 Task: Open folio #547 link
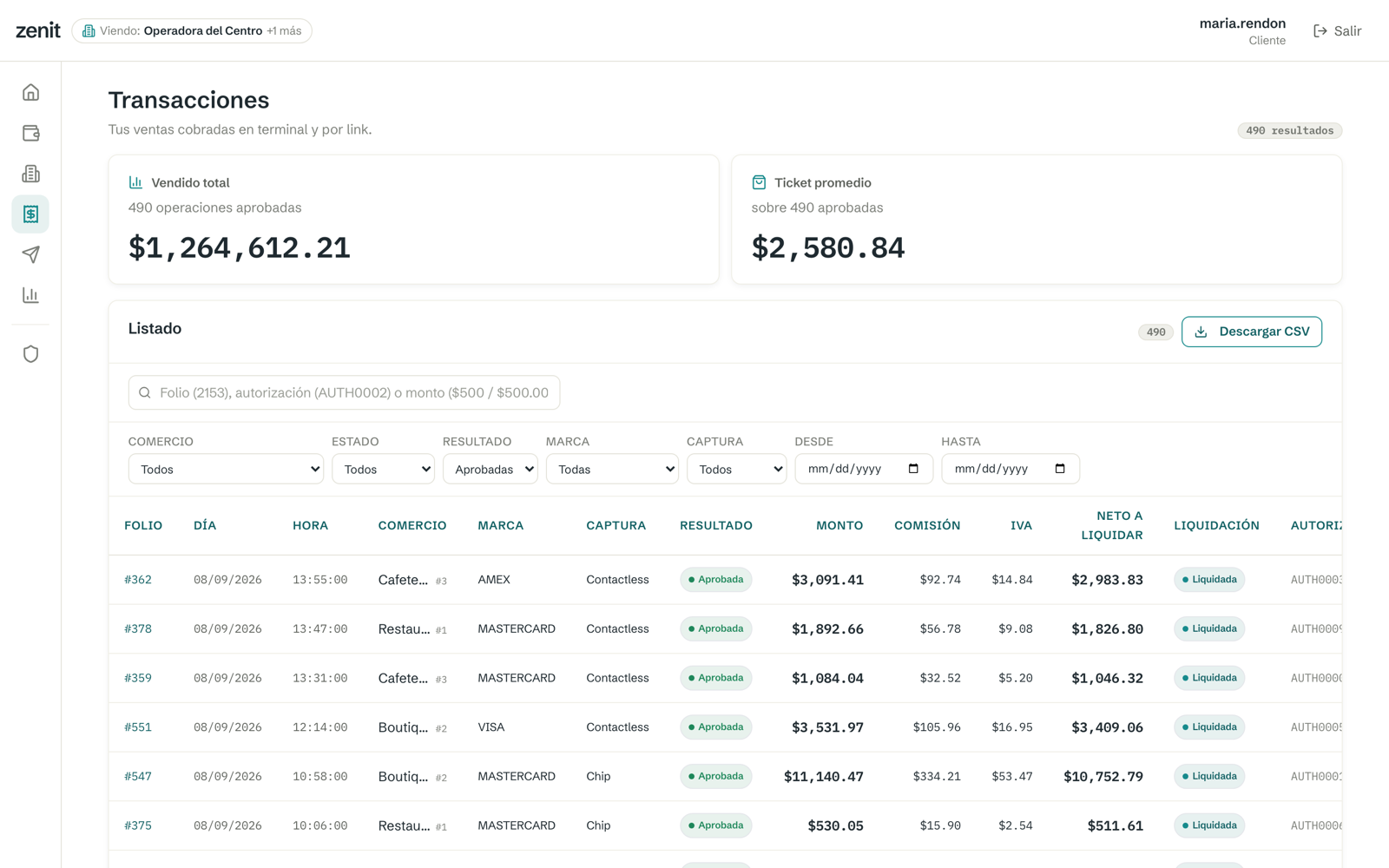(x=138, y=776)
